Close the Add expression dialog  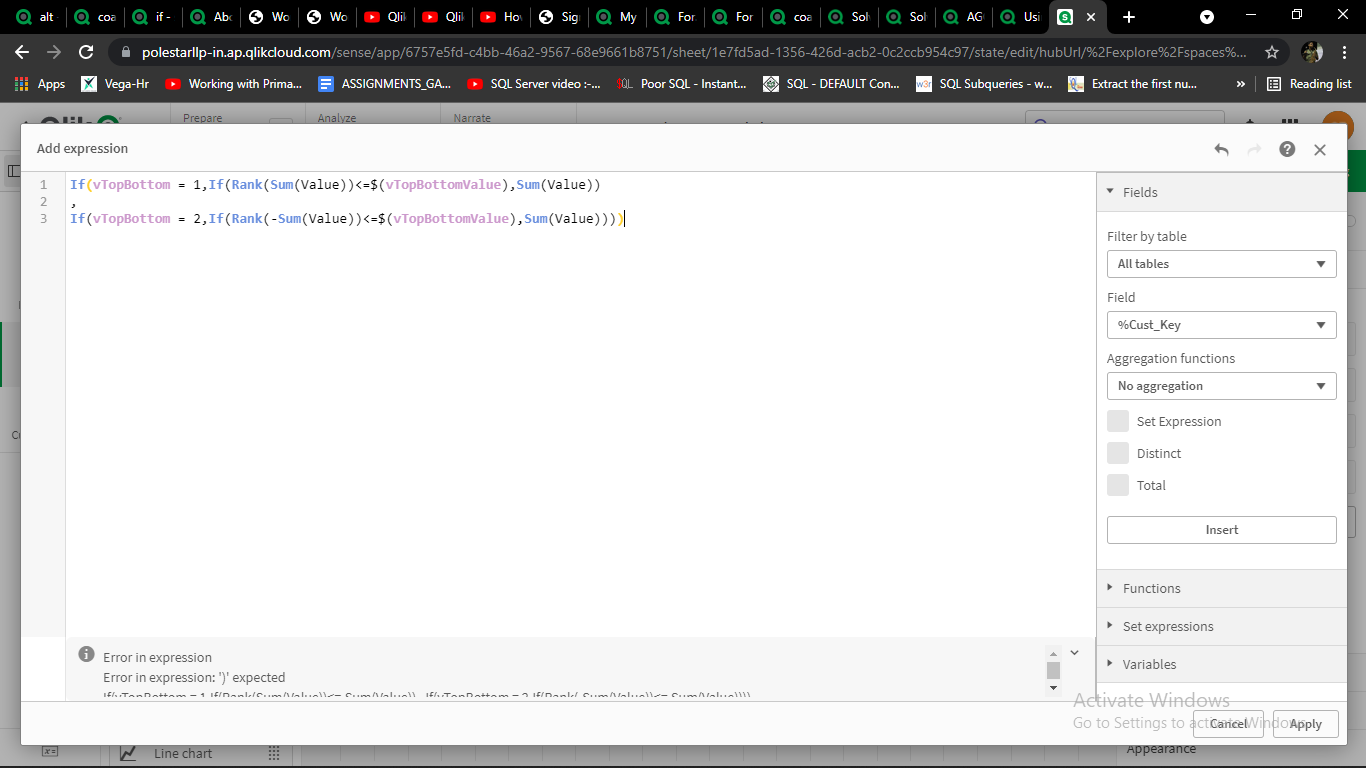point(1320,149)
